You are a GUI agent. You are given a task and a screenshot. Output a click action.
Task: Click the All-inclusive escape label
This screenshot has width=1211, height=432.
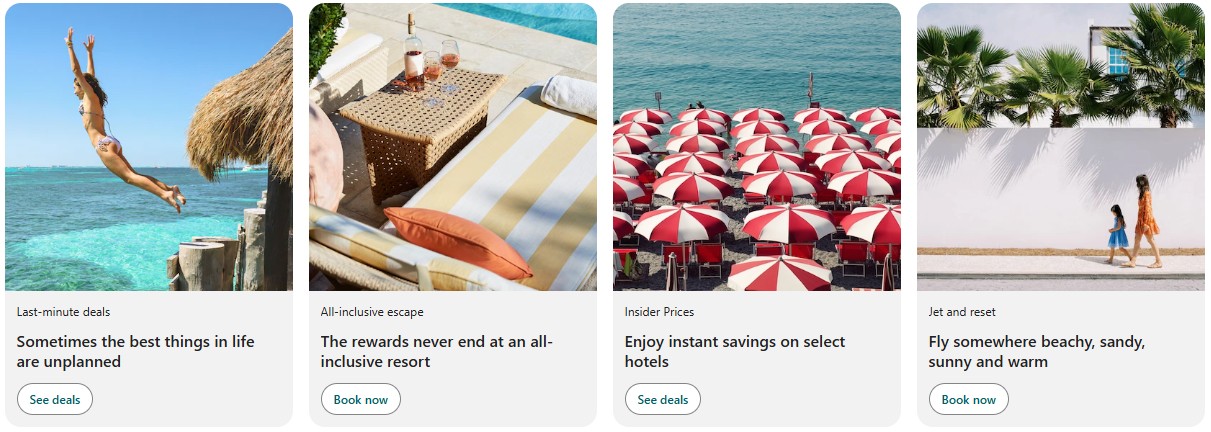pyautogui.click(x=369, y=312)
